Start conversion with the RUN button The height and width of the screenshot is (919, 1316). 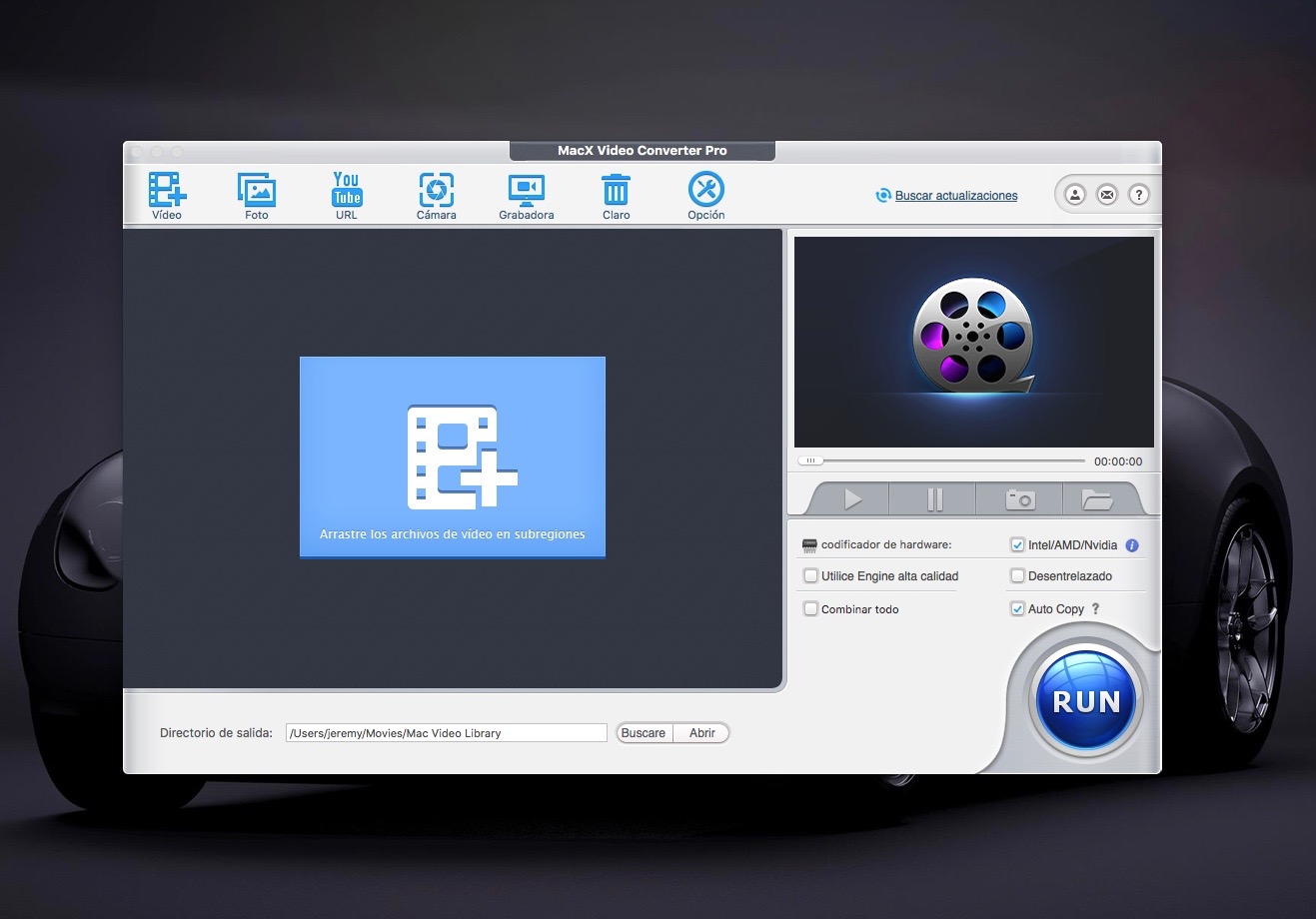pos(1086,701)
